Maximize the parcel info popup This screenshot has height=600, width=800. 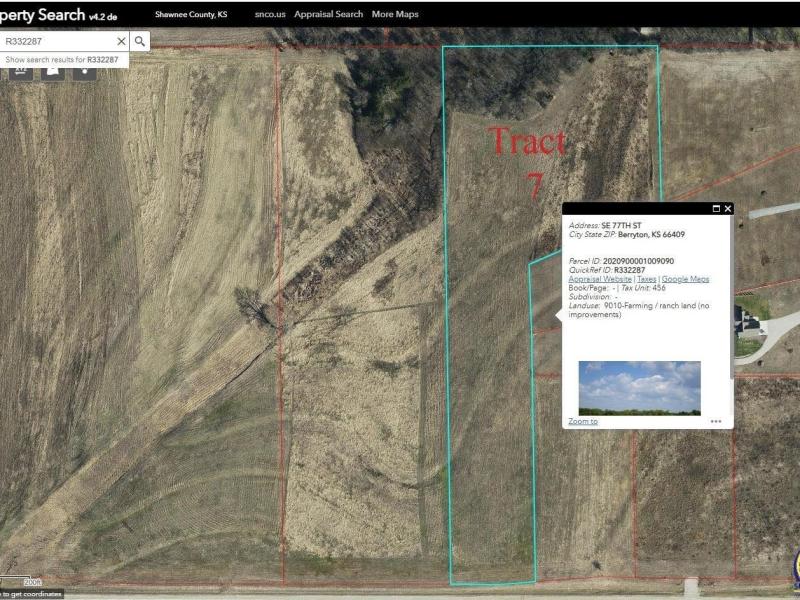coord(716,209)
